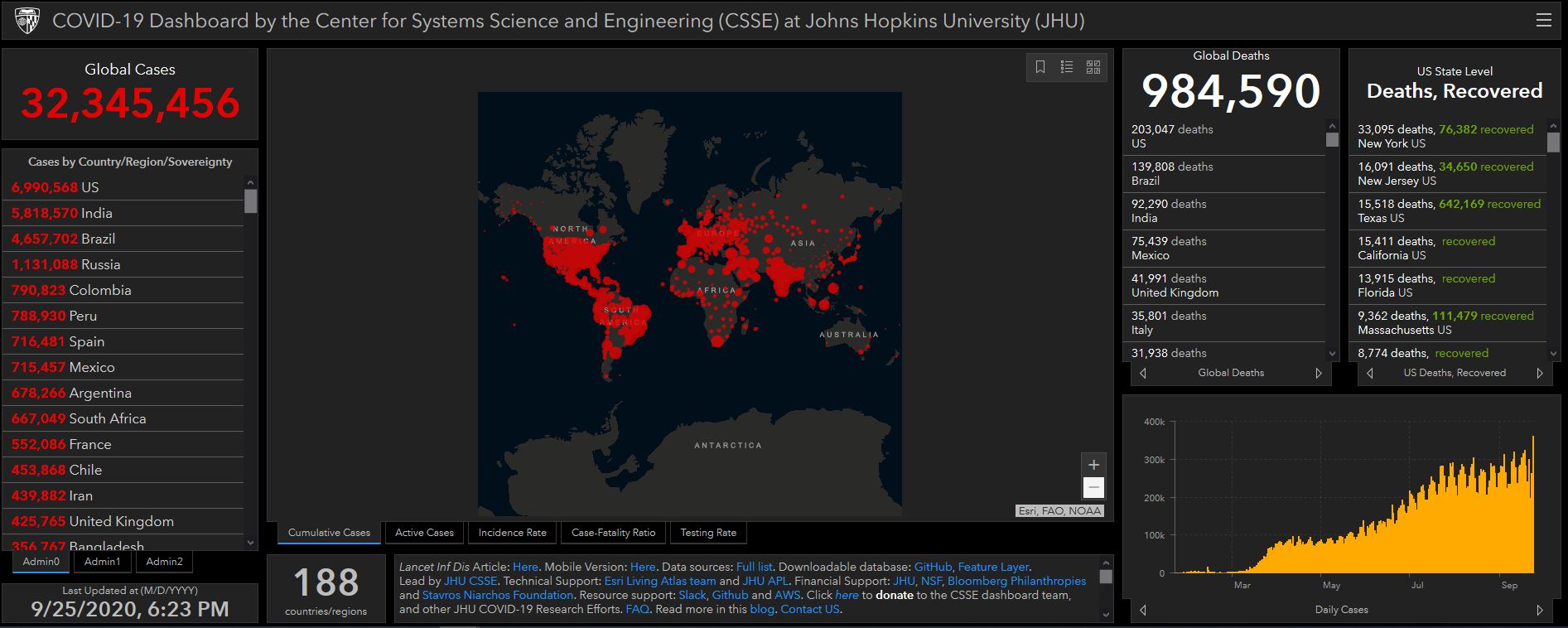Click US State Level list scrollbar thumb

[1553, 142]
